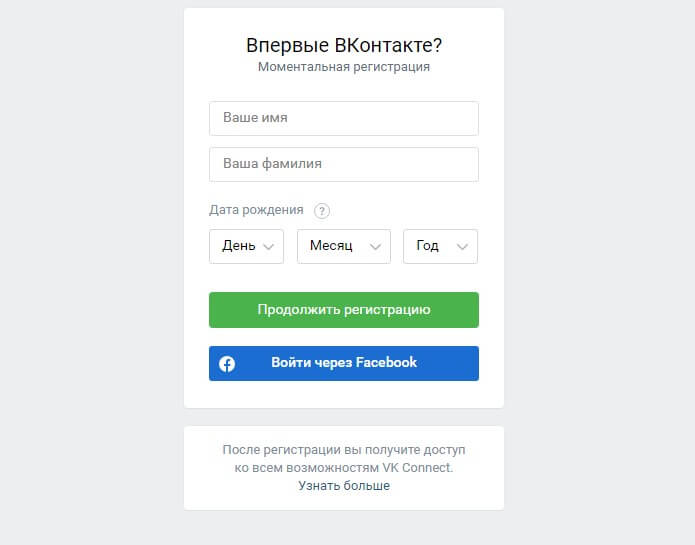Click the word Месяц in the month selector
The width and height of the screenshot is (695, 545).
(331, 245)
